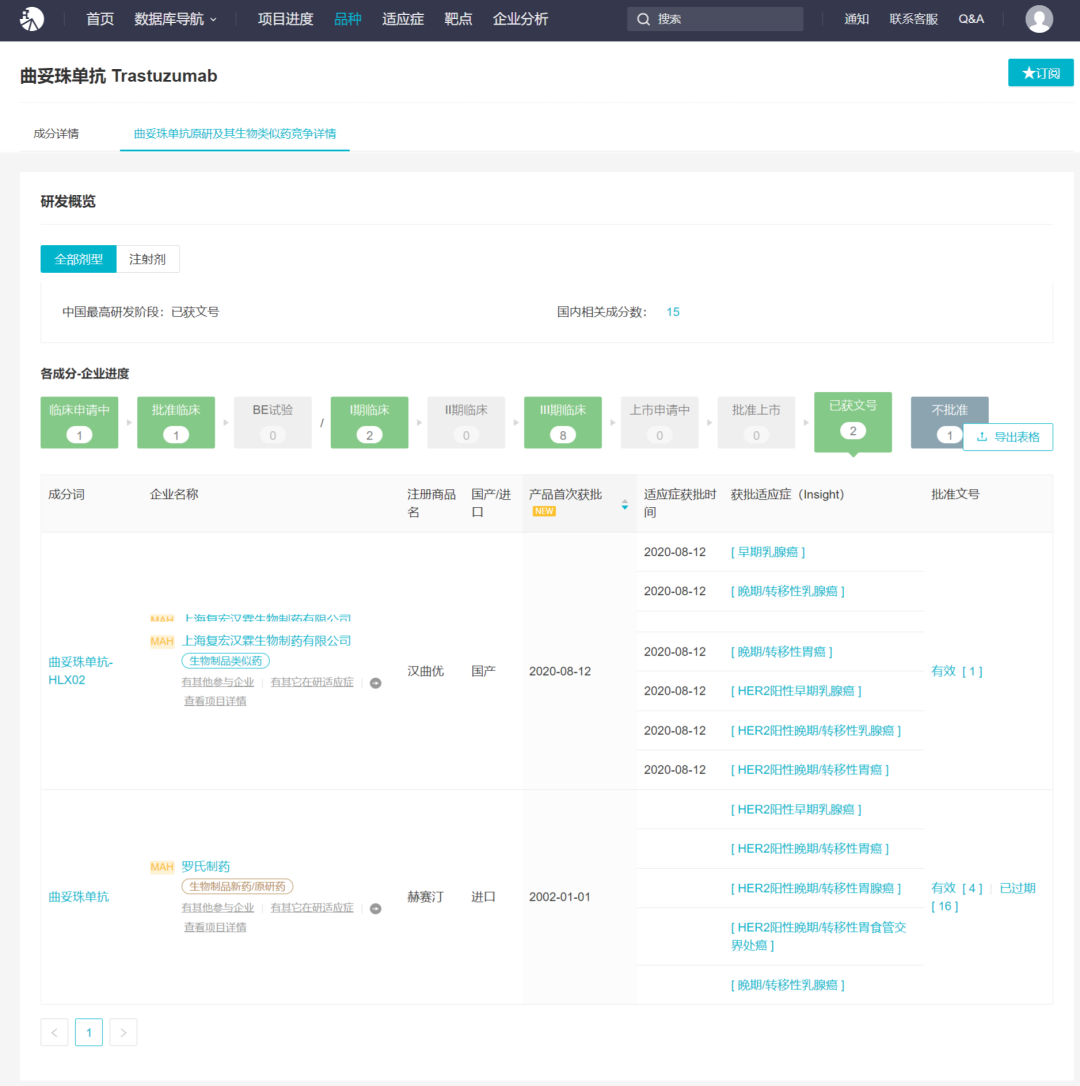Open the 曲妥珠单抗-HLX02 ingredient link

(80, 671)
